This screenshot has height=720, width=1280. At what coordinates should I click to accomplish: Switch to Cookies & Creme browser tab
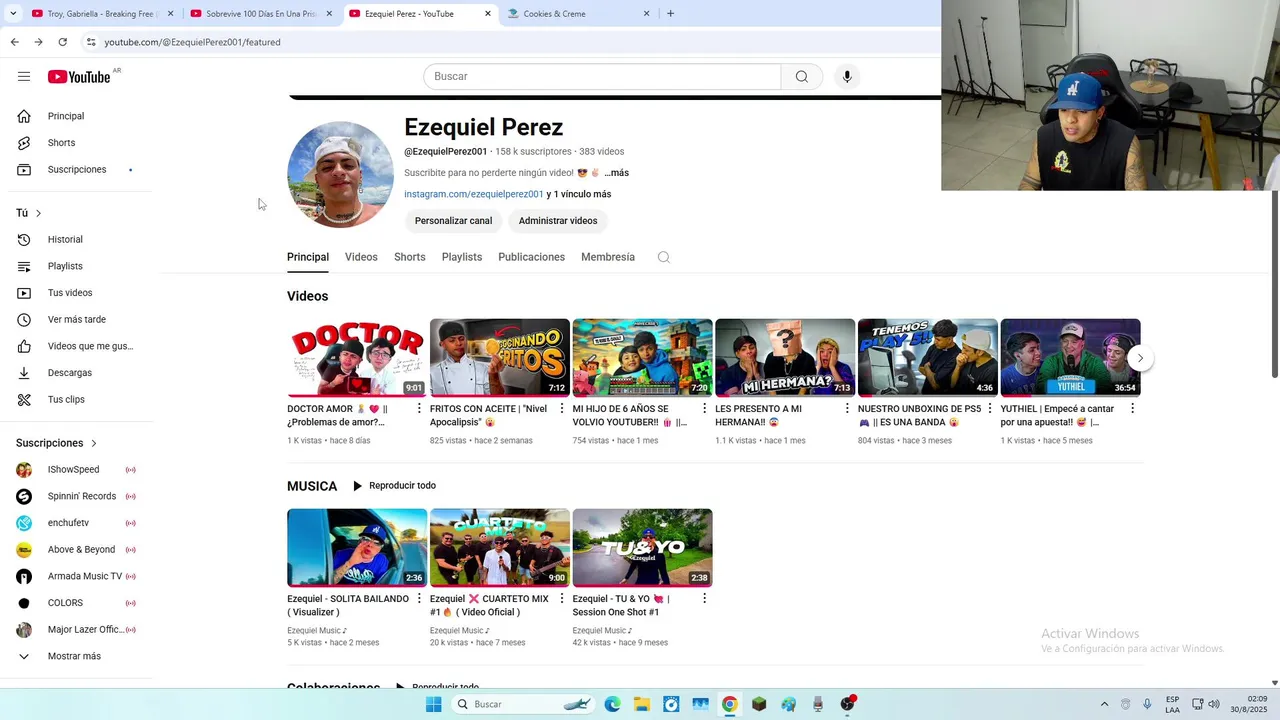577,14
